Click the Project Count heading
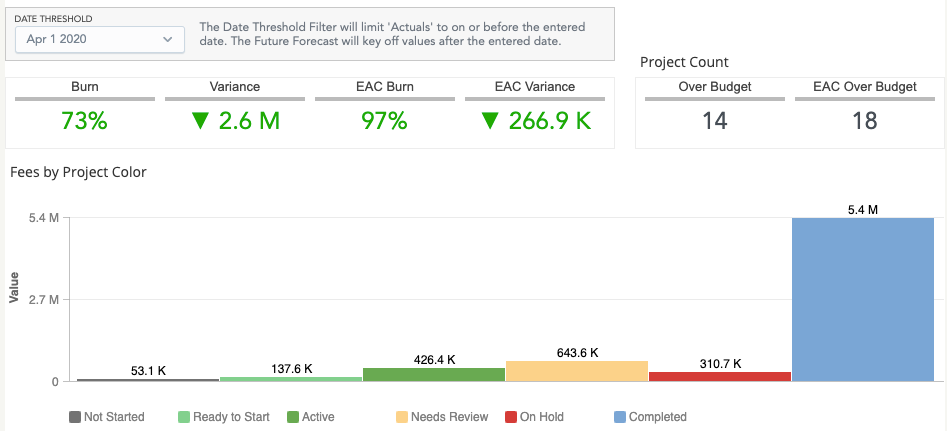 click(684, 62)
